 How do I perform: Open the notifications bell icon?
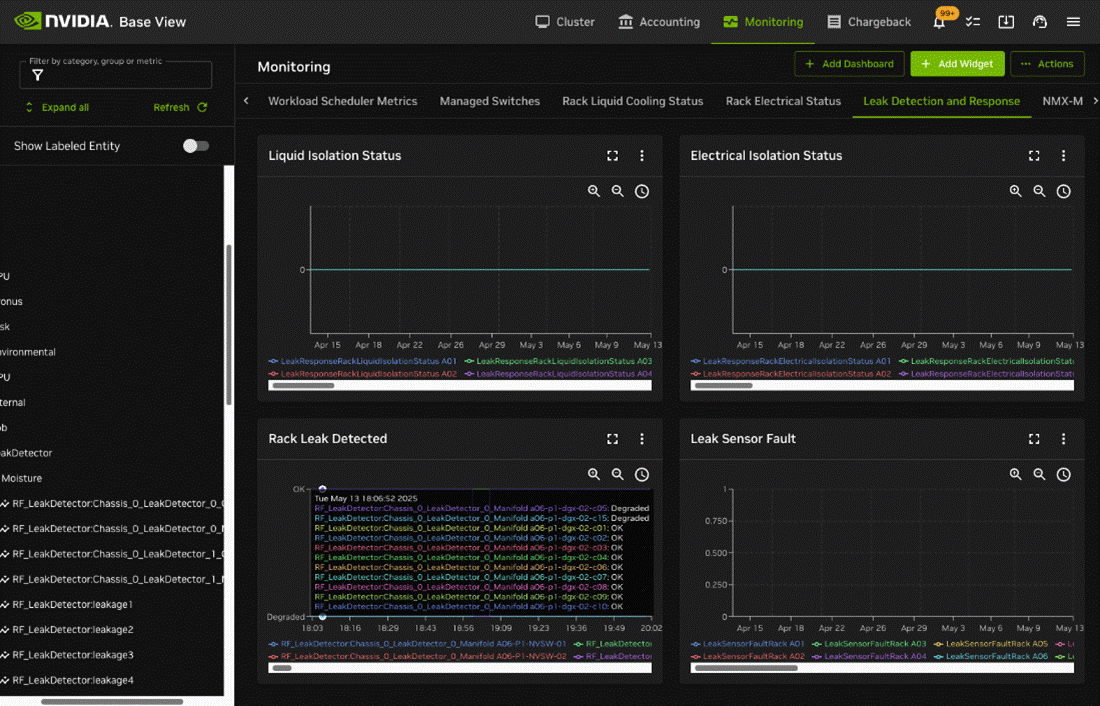[x=939, y=22]
